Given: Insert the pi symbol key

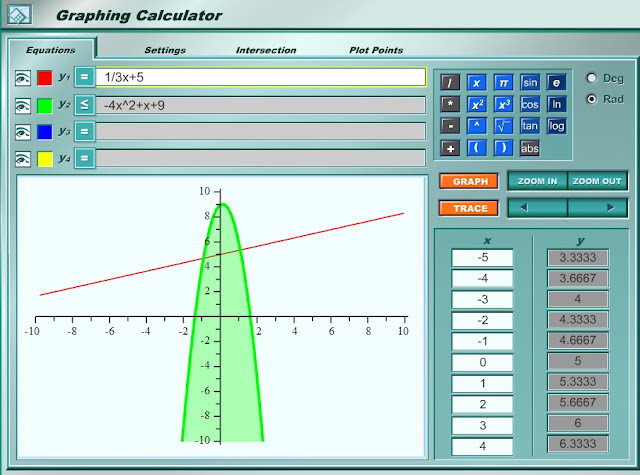Looking at the screenshot, I should tap(503, 83).
